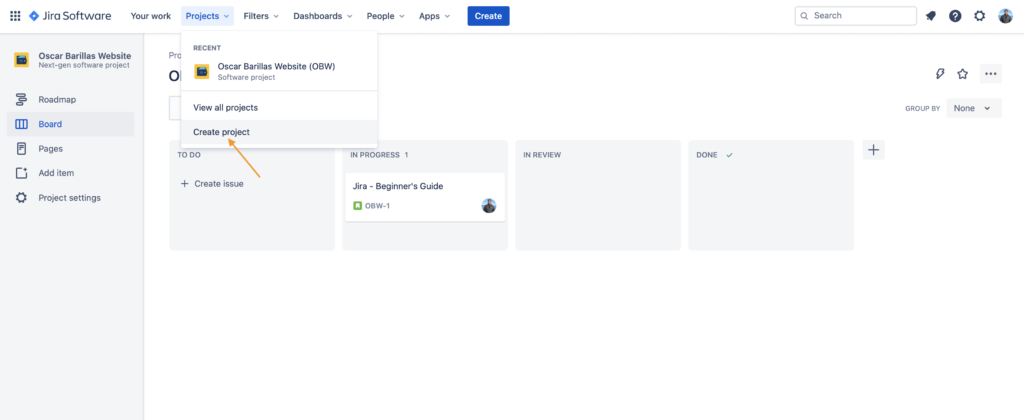
Task: Choose View all projects
Action: pyautogui.click(x=279, y=107)
